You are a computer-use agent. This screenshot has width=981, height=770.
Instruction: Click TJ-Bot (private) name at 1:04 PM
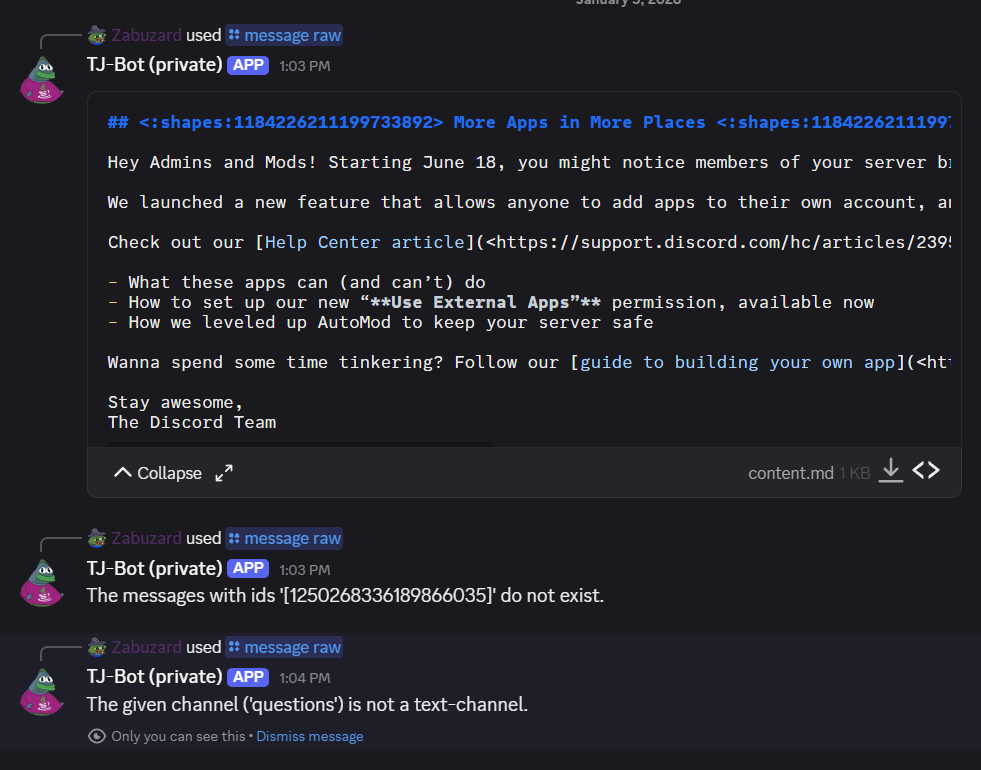(x=155, y=676)
